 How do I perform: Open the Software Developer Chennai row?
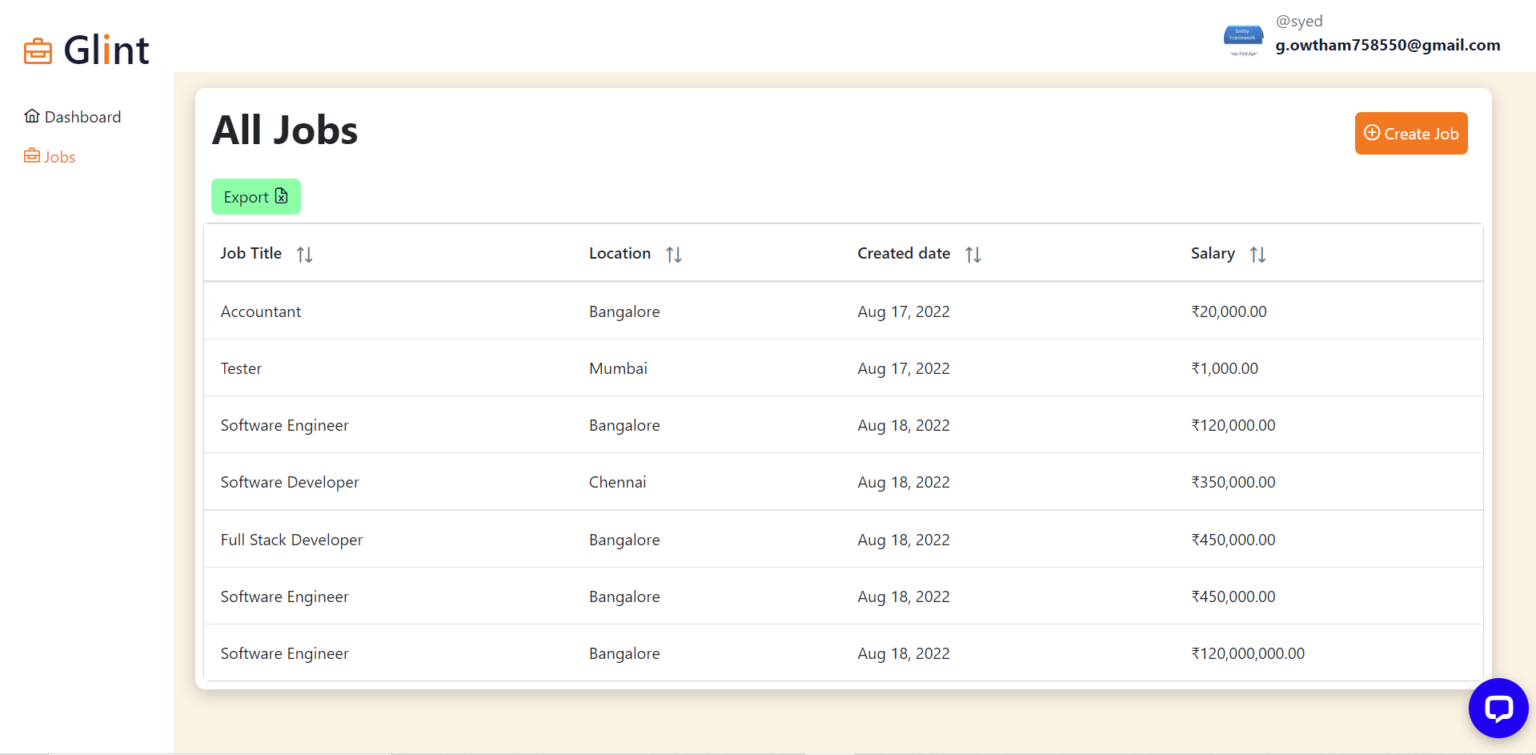(289, 483)
